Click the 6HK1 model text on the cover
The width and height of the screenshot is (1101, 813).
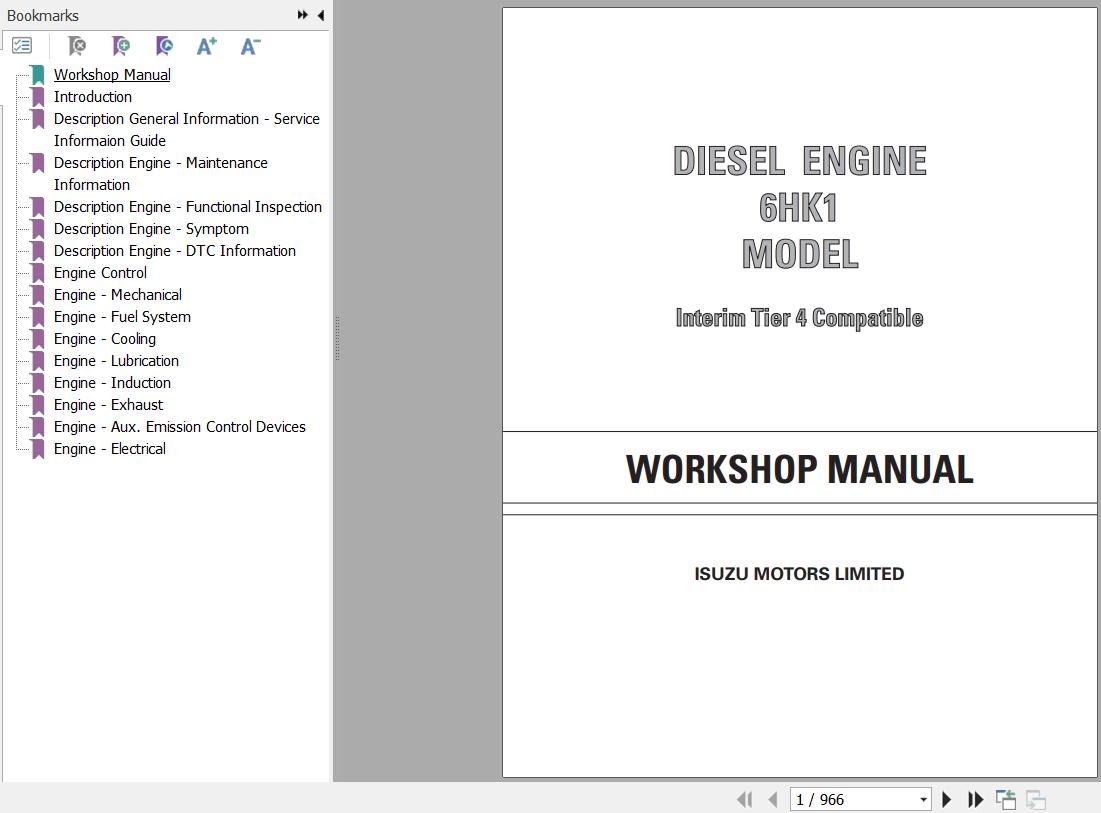pos(799,207)
